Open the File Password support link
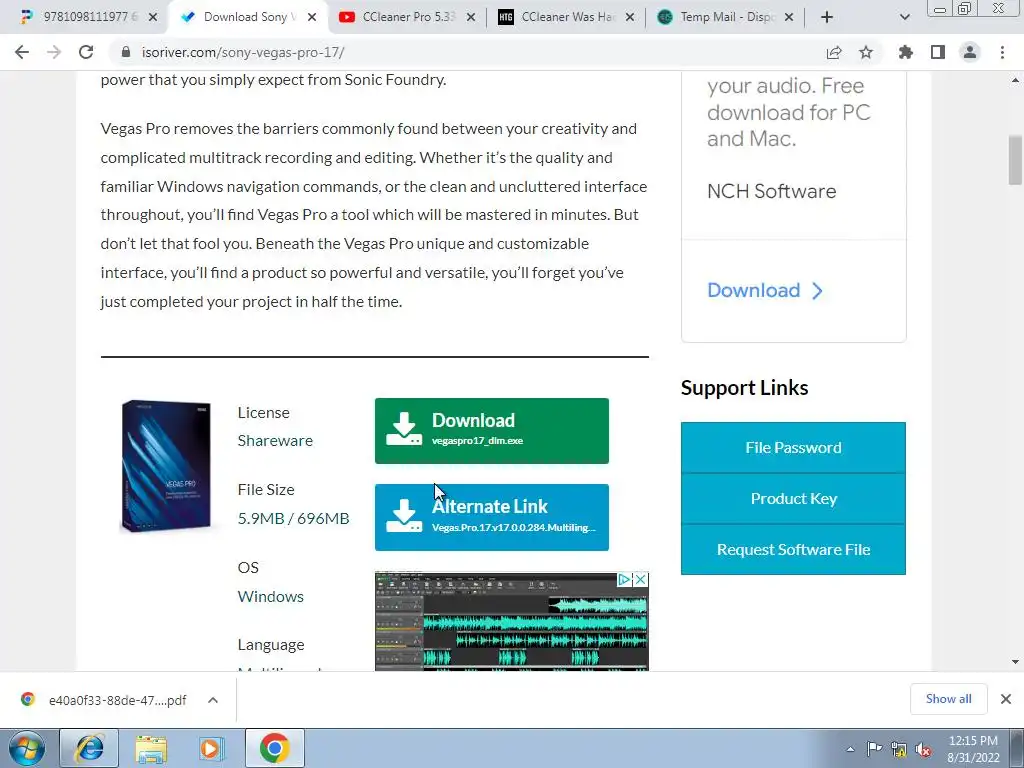1024x768 pixels. tap(793, 447)
